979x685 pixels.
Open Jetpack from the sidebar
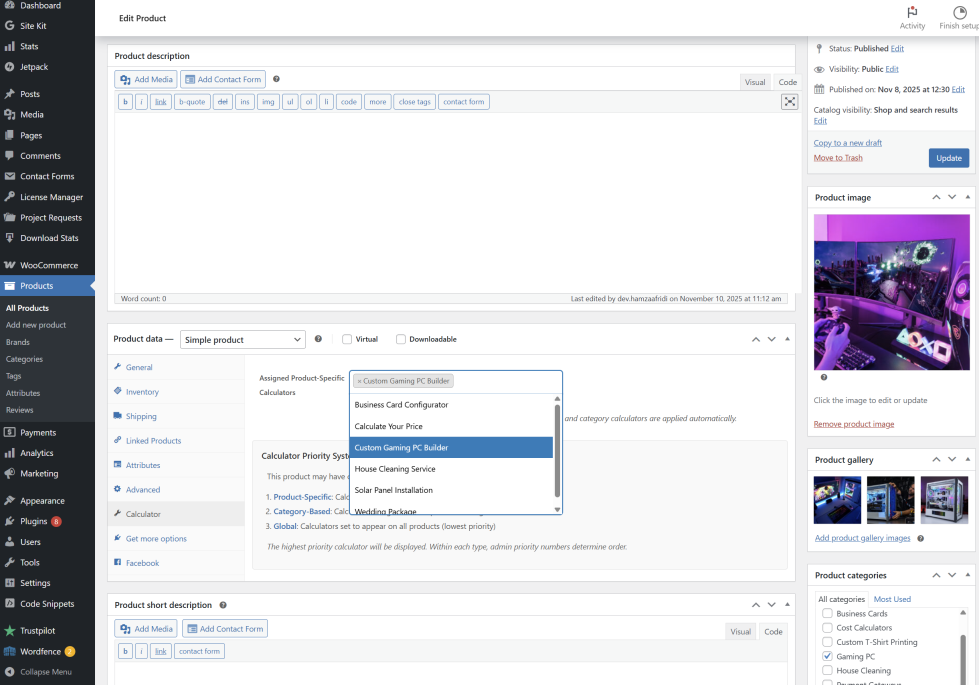click(34, 67)
